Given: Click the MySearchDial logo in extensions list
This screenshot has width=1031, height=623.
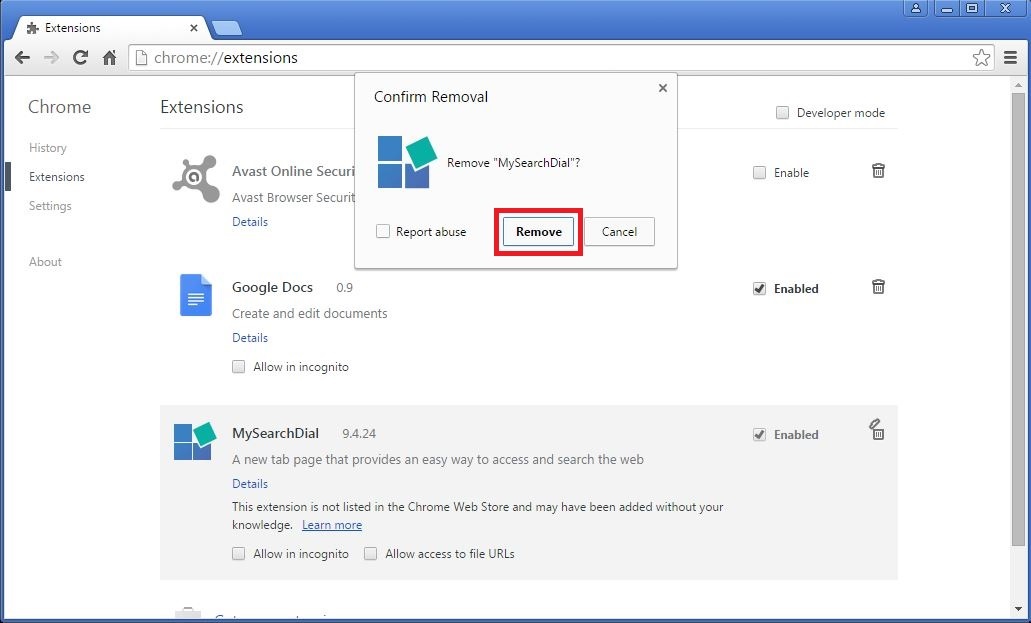Looking at the screenshot, I should click(195, 441).
